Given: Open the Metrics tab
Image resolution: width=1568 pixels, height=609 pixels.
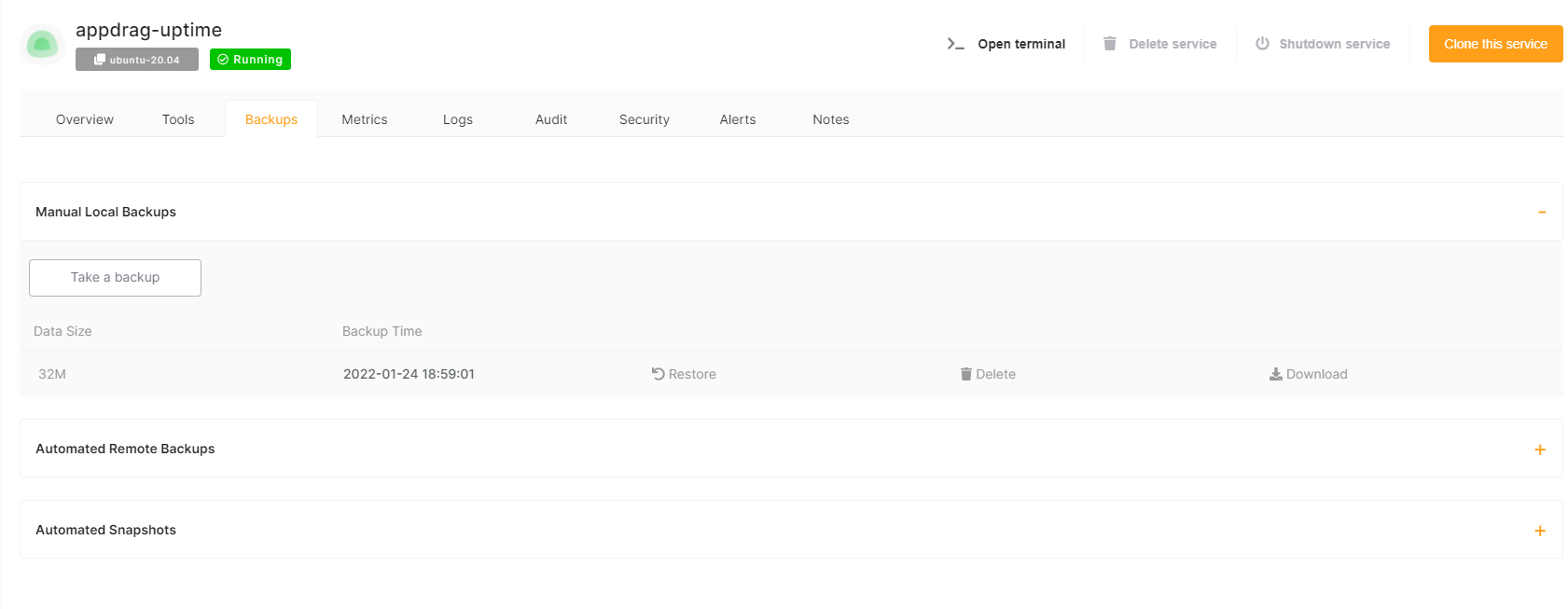Looking at the screenshot, I should [x=365, y=119].
